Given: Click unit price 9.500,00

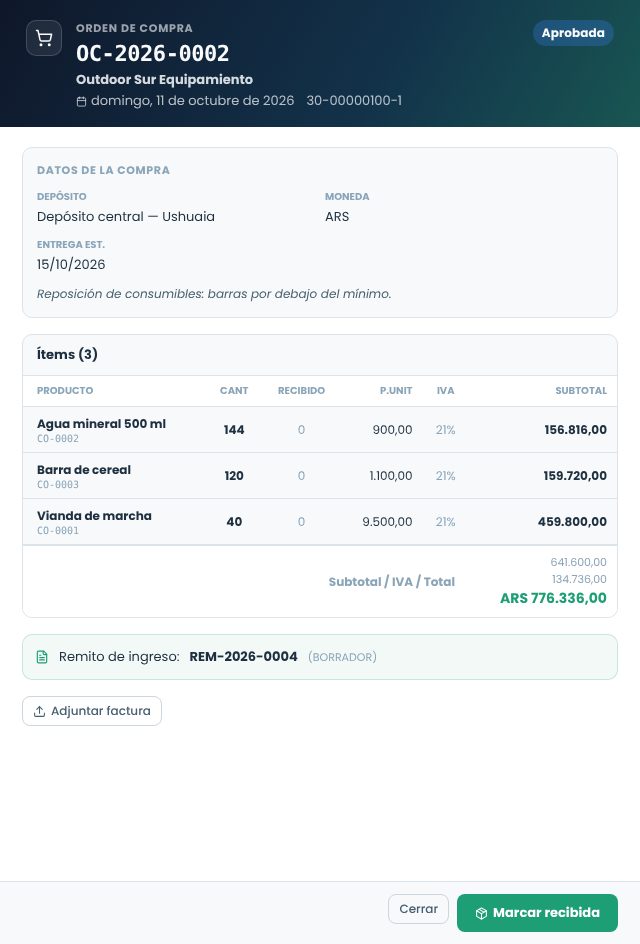Looking at the screenshot, I should coord(387,522).
